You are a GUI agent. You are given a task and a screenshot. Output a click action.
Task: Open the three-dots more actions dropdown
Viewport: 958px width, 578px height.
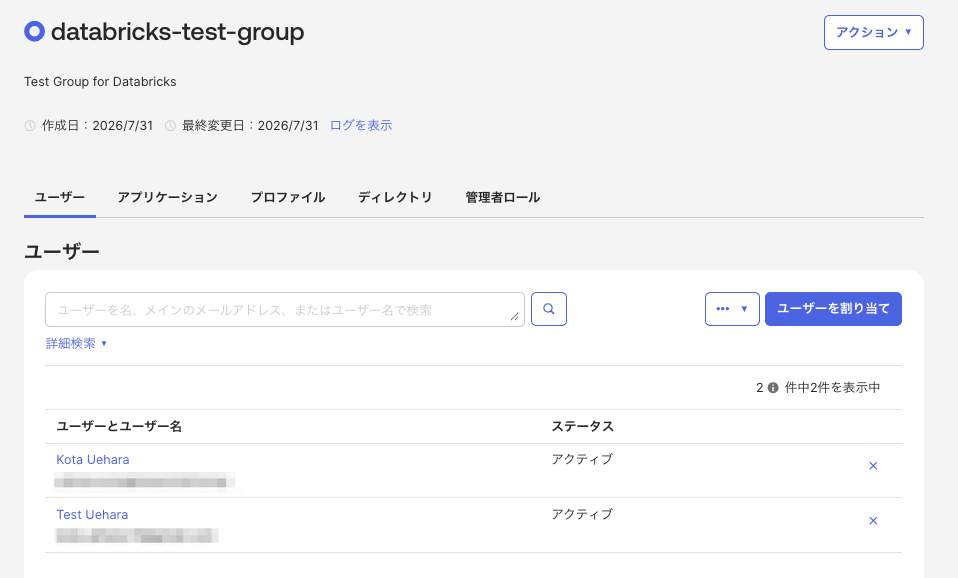[x=732, y=309]
